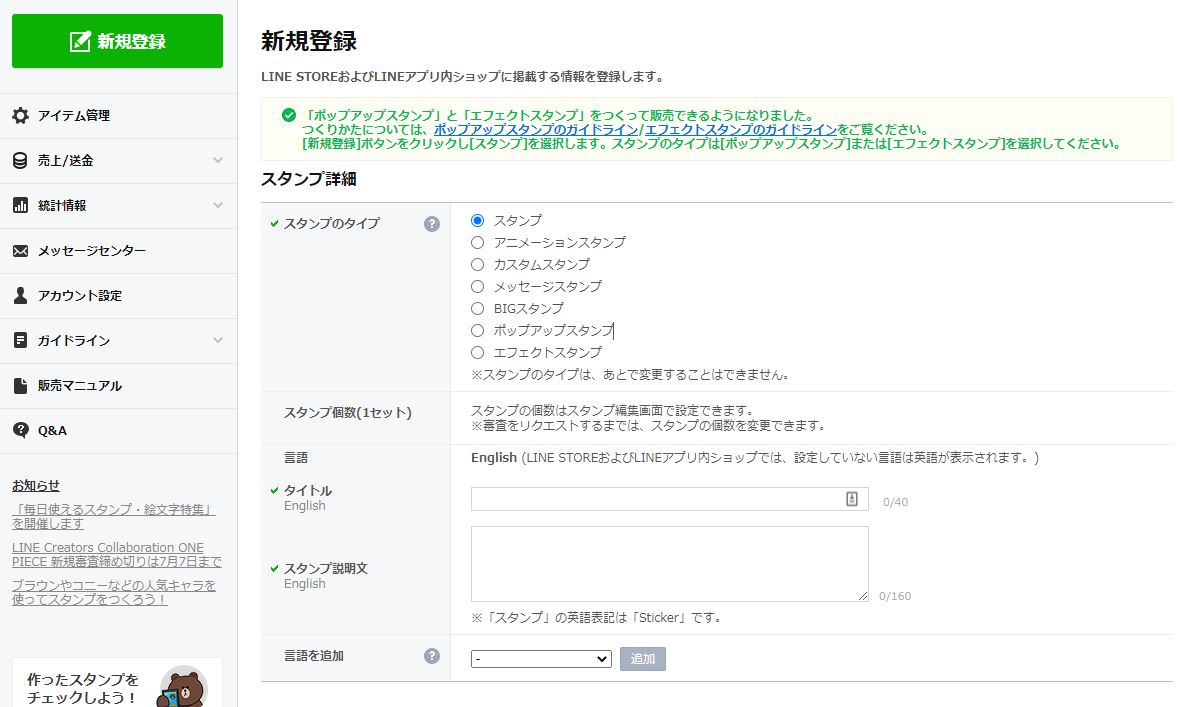Click the green check icon in notice

point(289,116)
